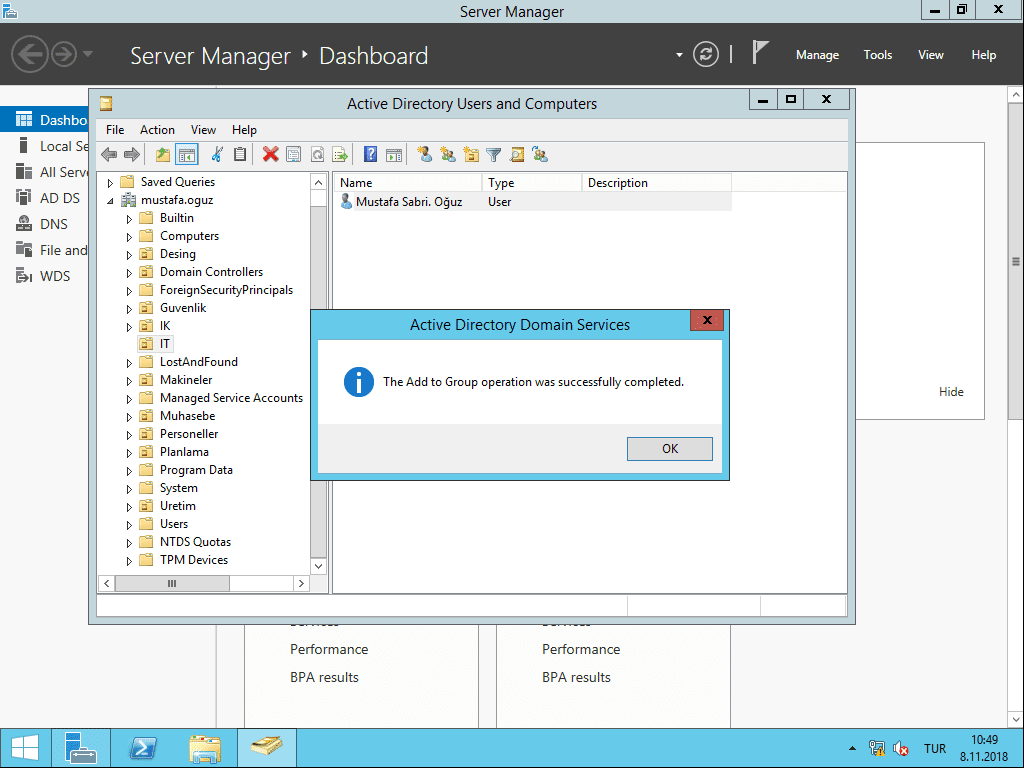Open Properties via toolbar icon
Screen dimensions: 1024x768
click(294, 155)
